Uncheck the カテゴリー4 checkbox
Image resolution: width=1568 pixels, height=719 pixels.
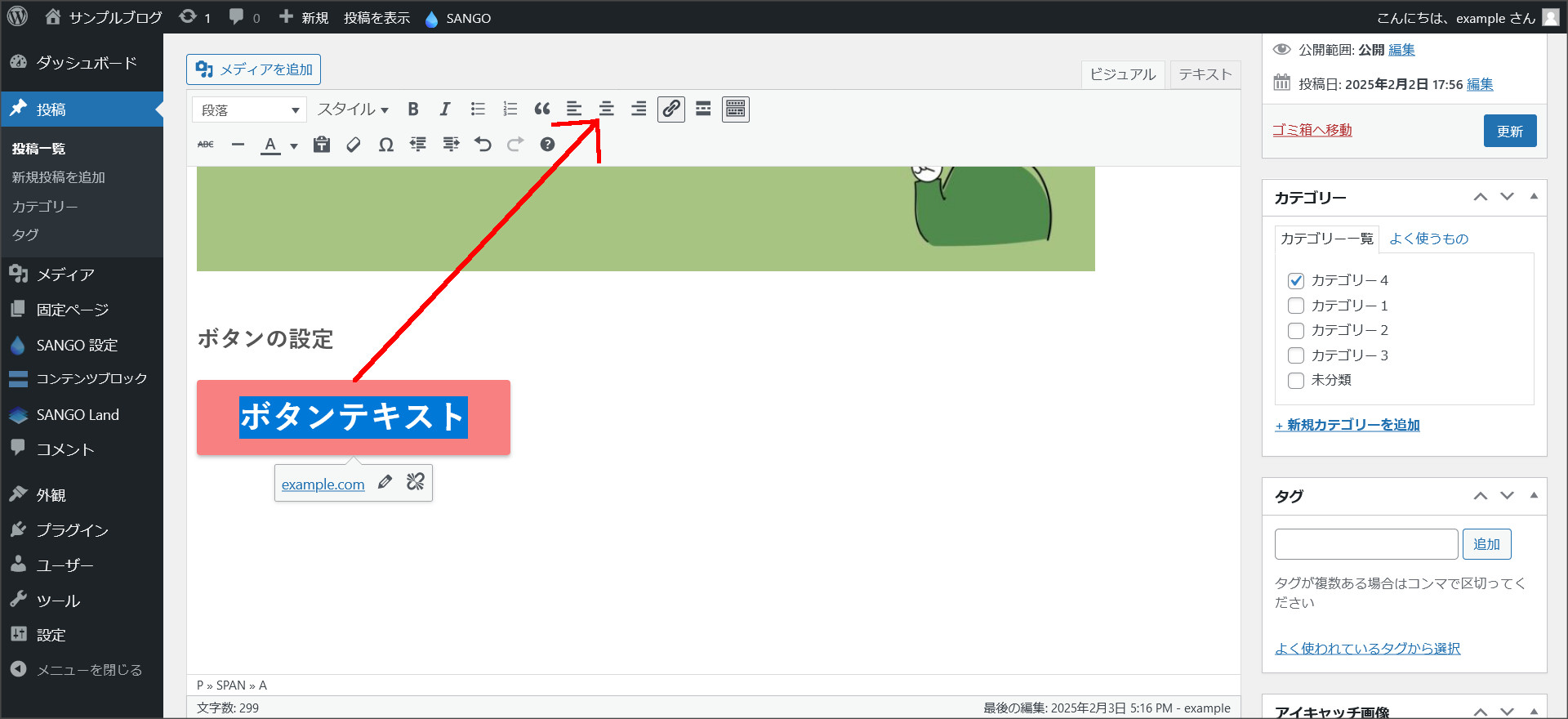(1295, 280)
